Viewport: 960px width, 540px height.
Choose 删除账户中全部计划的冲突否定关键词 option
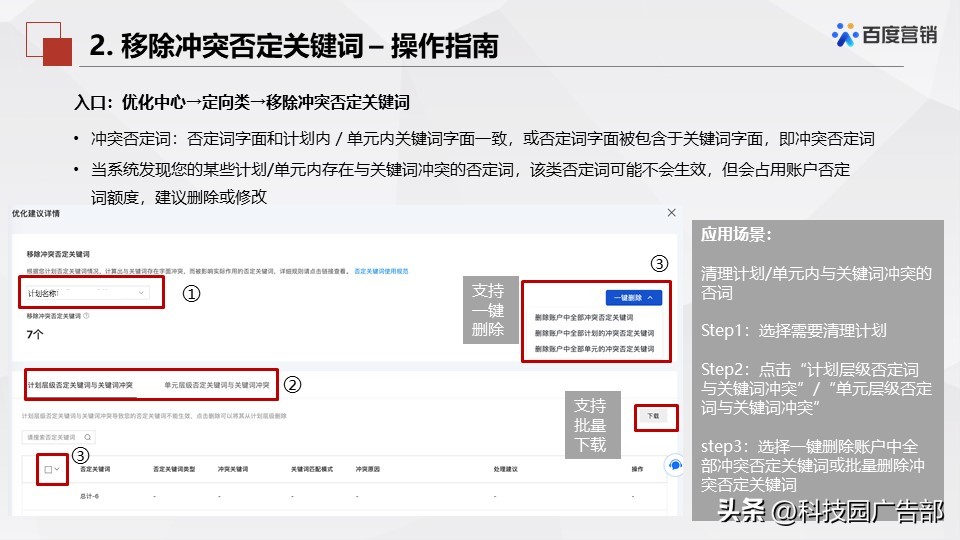tap(594, 333)
